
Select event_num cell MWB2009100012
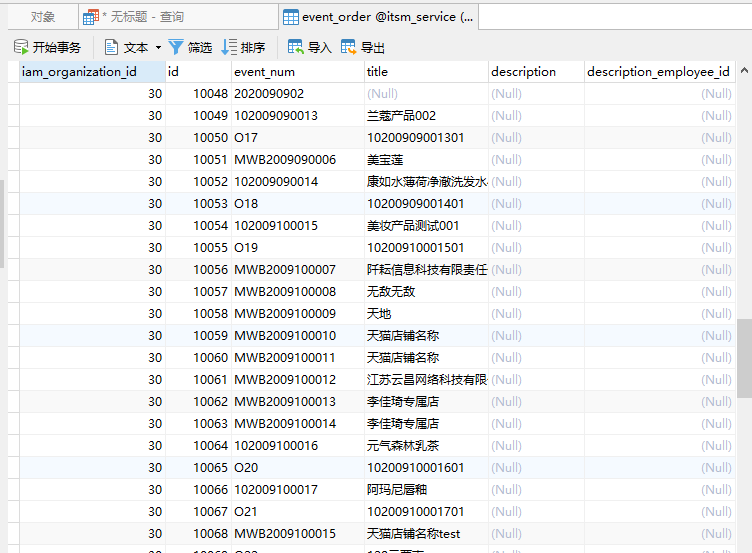coord(298,380)
